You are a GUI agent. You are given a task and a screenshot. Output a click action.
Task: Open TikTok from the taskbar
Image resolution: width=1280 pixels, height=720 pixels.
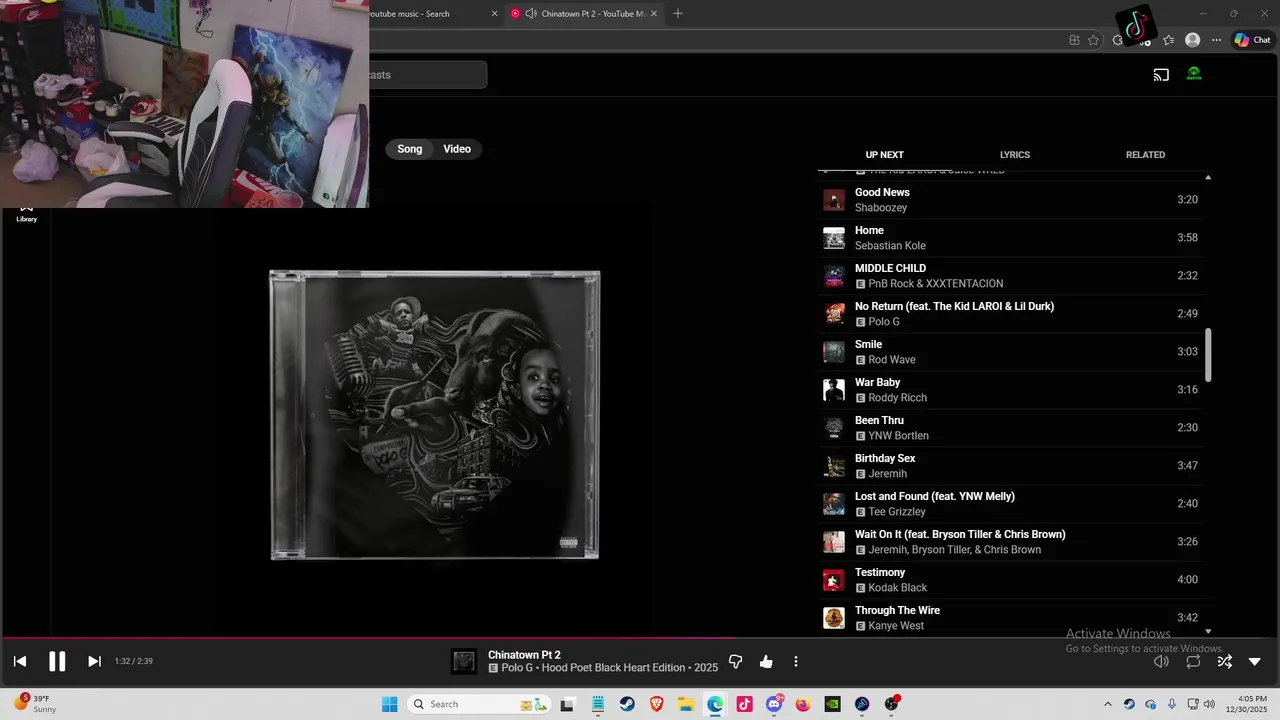point(744,704)
